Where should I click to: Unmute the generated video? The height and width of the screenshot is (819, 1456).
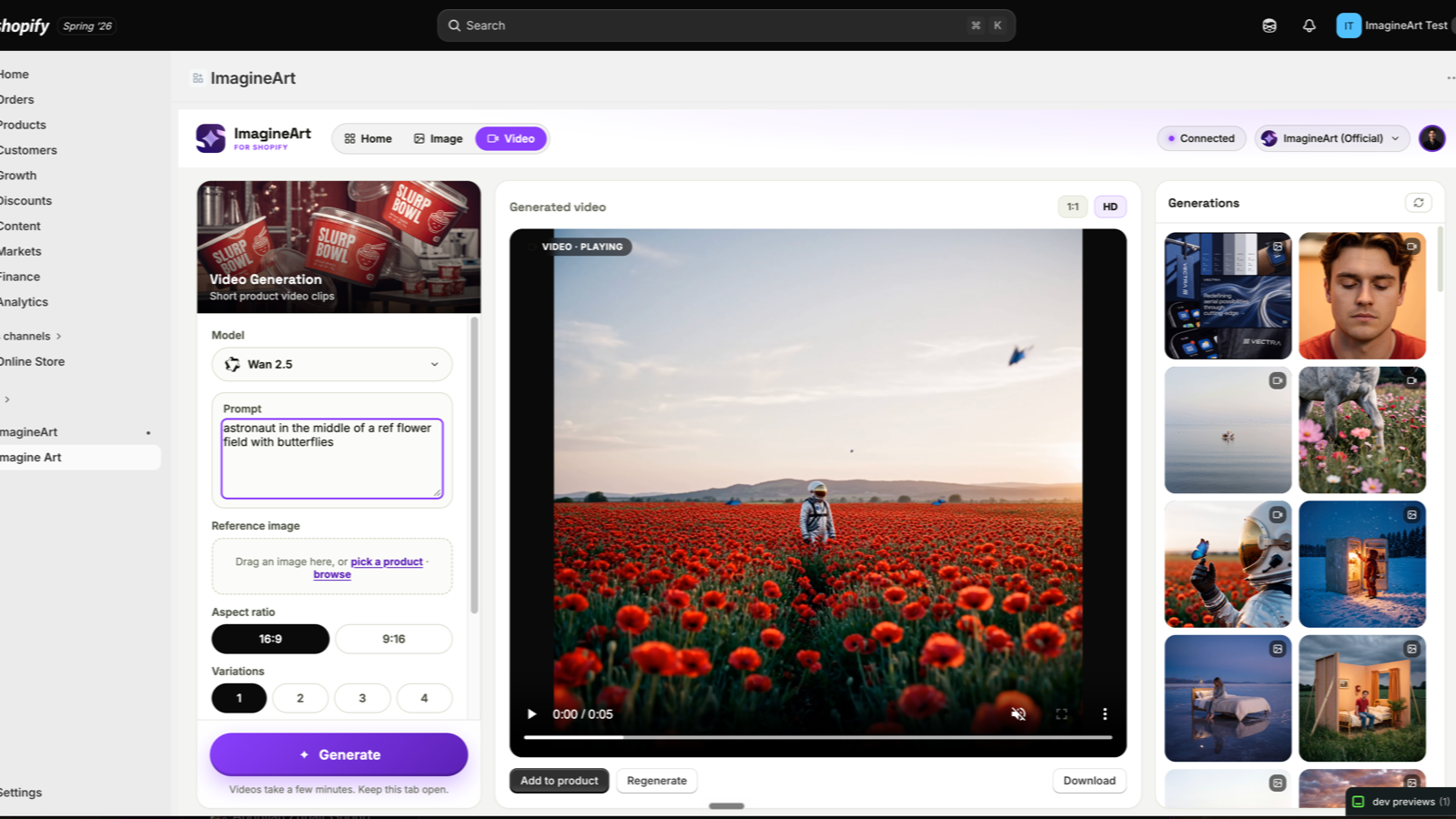[x=1018, y=714]
